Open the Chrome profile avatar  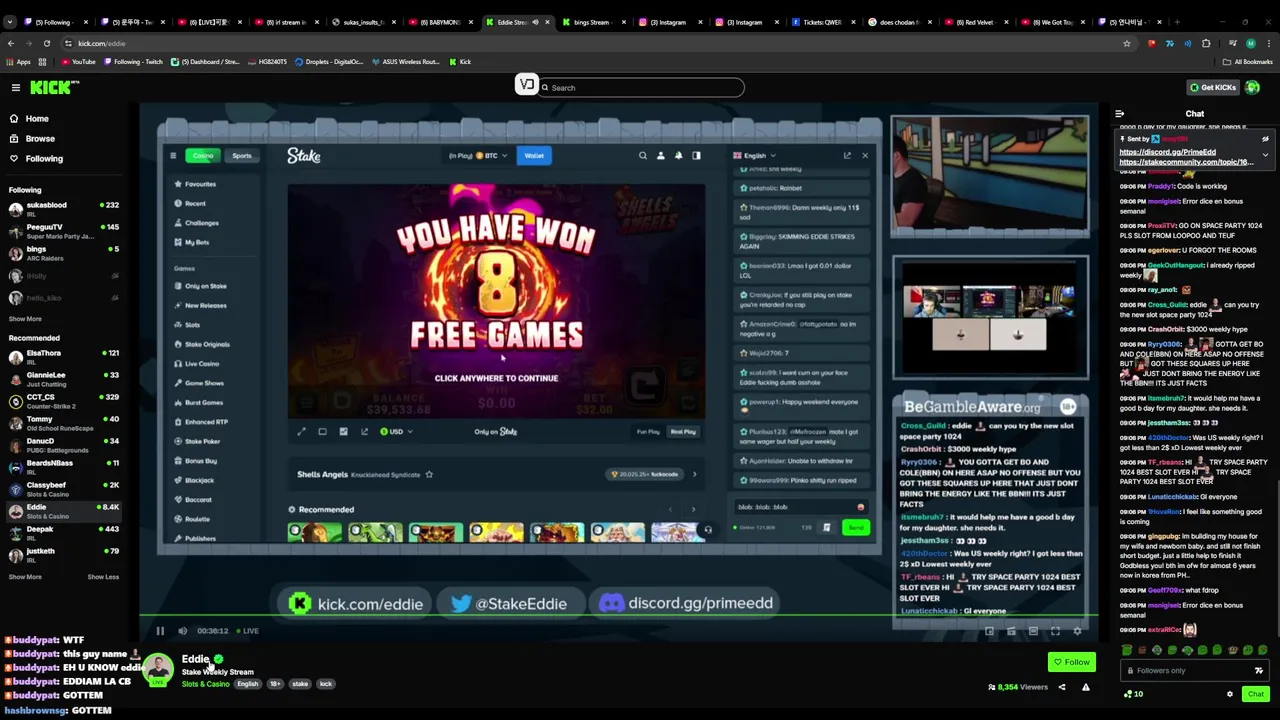pyautogui.click(x=1250, y=43)
